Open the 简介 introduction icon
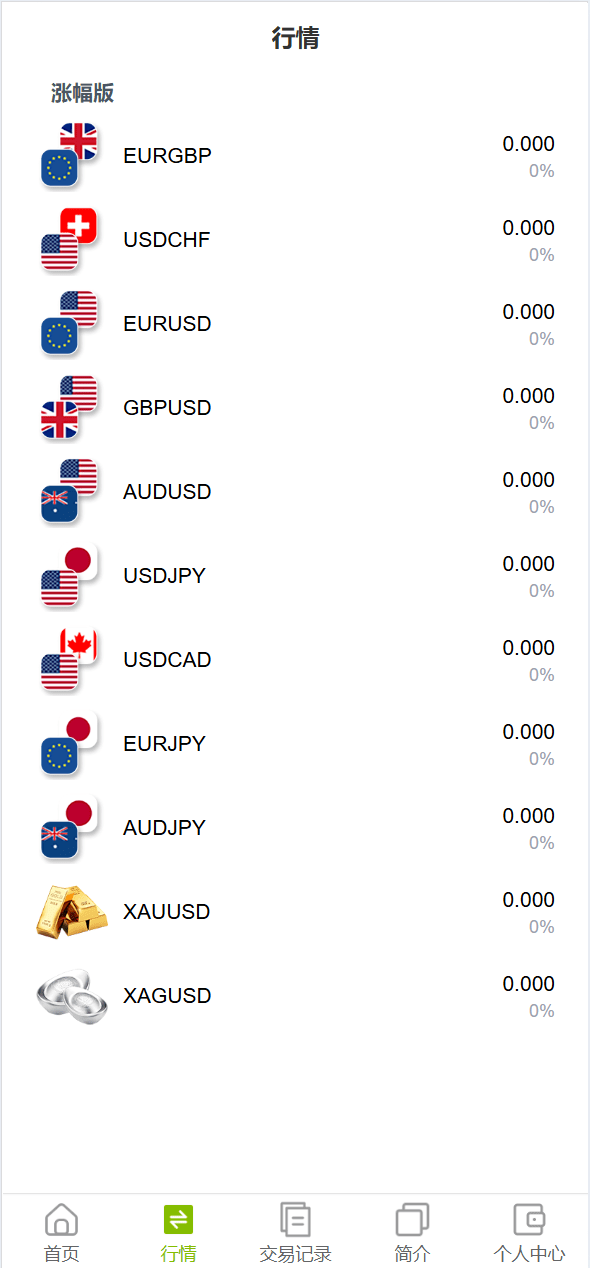 click(x=412, y=1220)
